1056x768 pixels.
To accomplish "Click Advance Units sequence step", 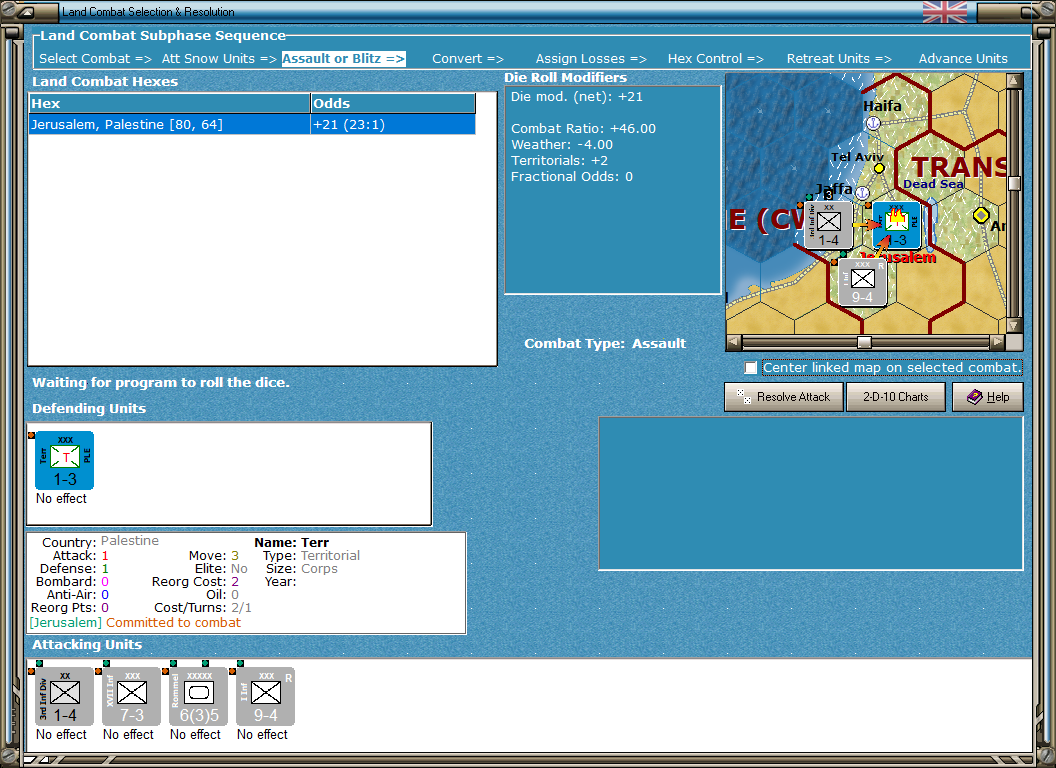I will (963, 59).
